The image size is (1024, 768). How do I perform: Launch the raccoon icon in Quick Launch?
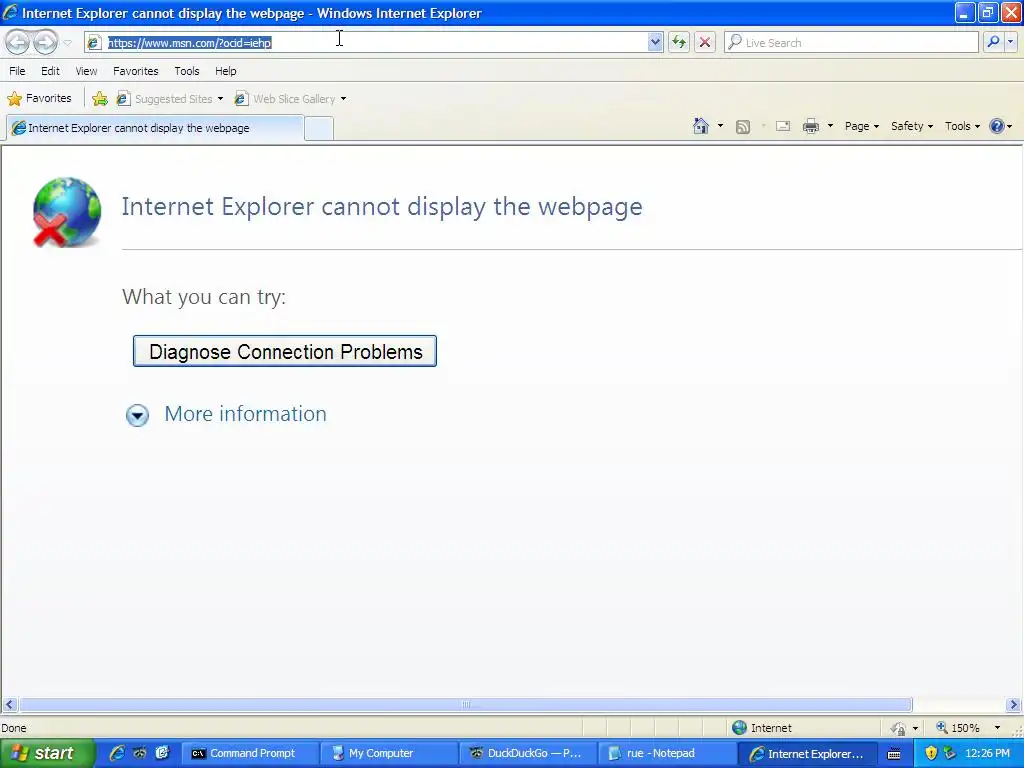click(x=140, y=753)
